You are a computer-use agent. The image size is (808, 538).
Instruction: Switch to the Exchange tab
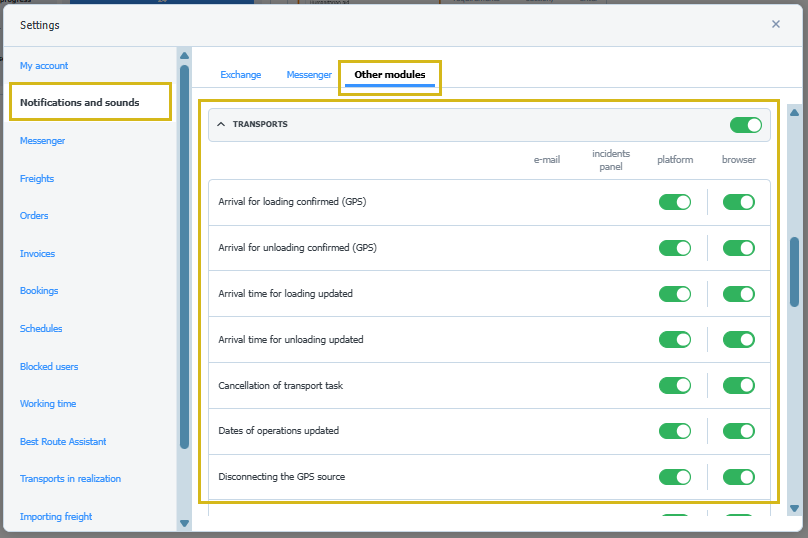pos(240,75)
